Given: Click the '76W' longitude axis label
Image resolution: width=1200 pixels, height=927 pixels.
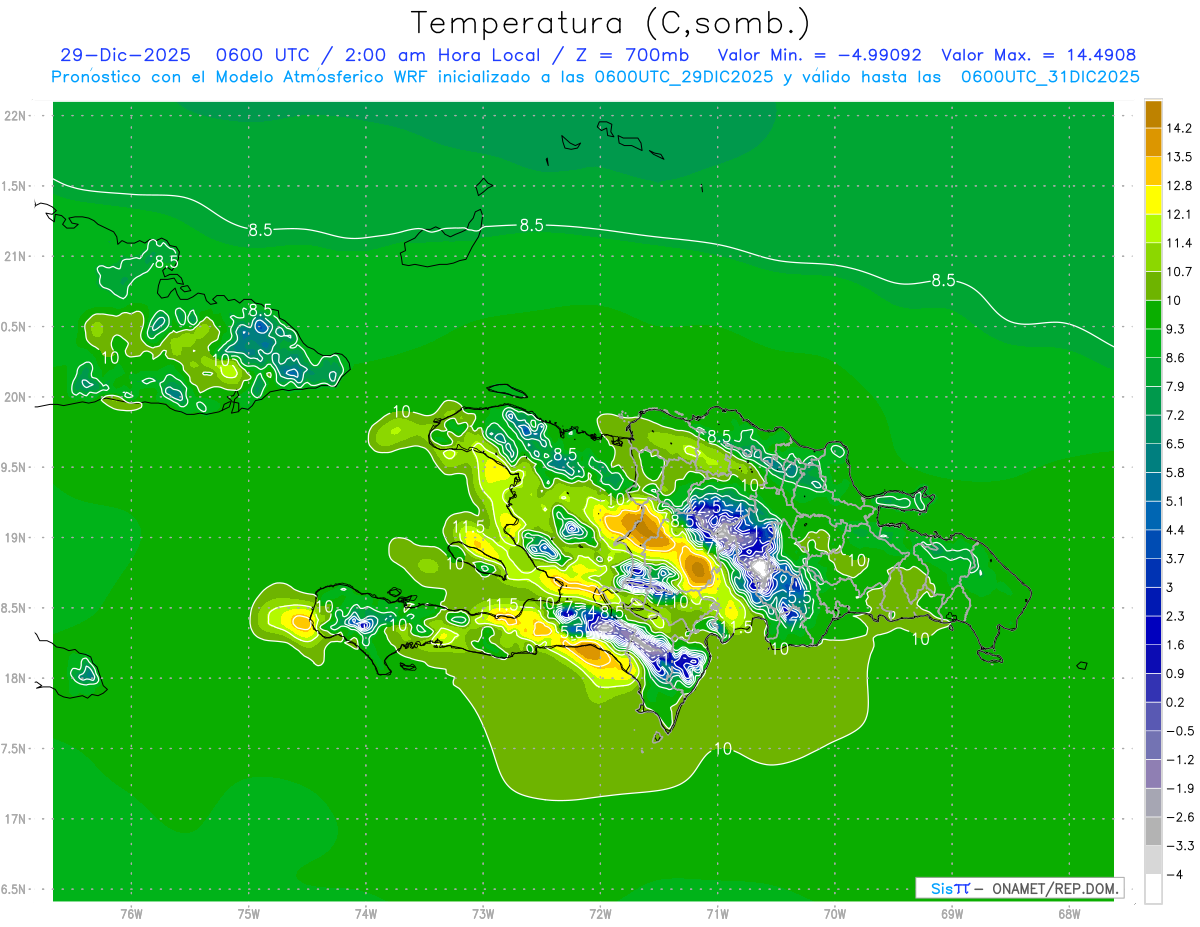Looking at the screenshot, I should click(131, 914).
